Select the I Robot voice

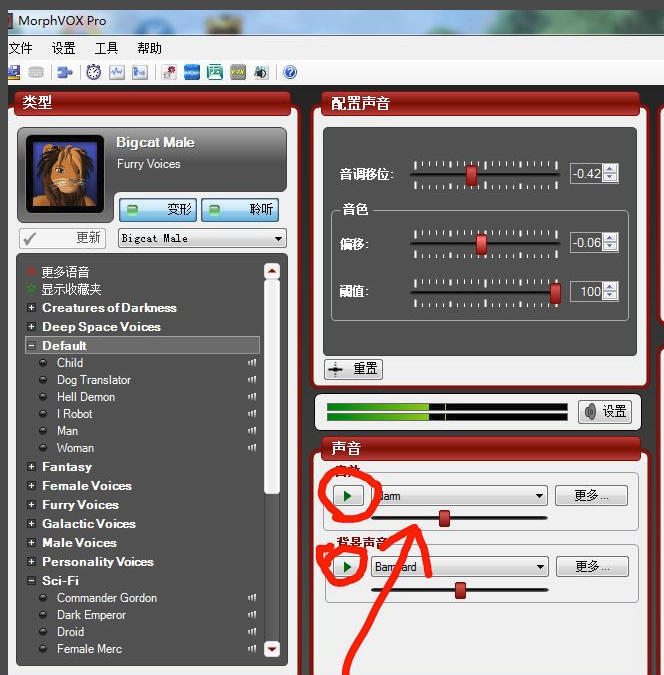(x=74, y=414)
